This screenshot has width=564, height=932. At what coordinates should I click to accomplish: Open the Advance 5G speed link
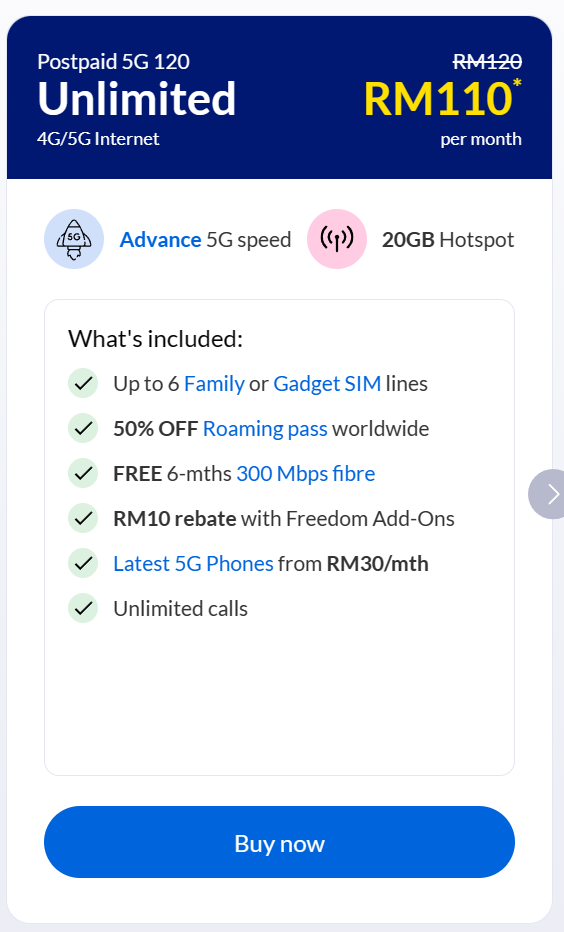click(x=160, y=240)
